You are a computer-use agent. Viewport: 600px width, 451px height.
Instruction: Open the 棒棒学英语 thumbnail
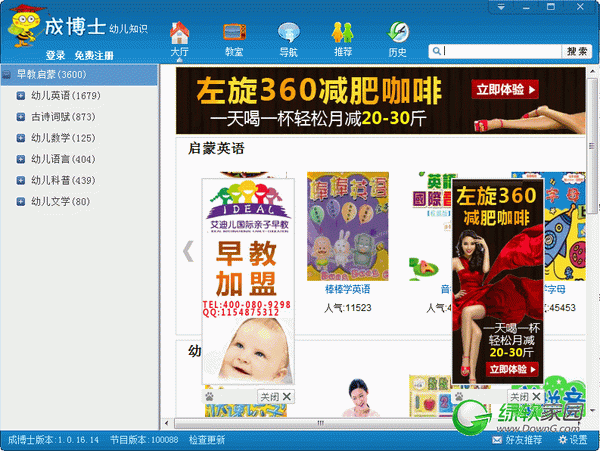[x=347, y=226]
